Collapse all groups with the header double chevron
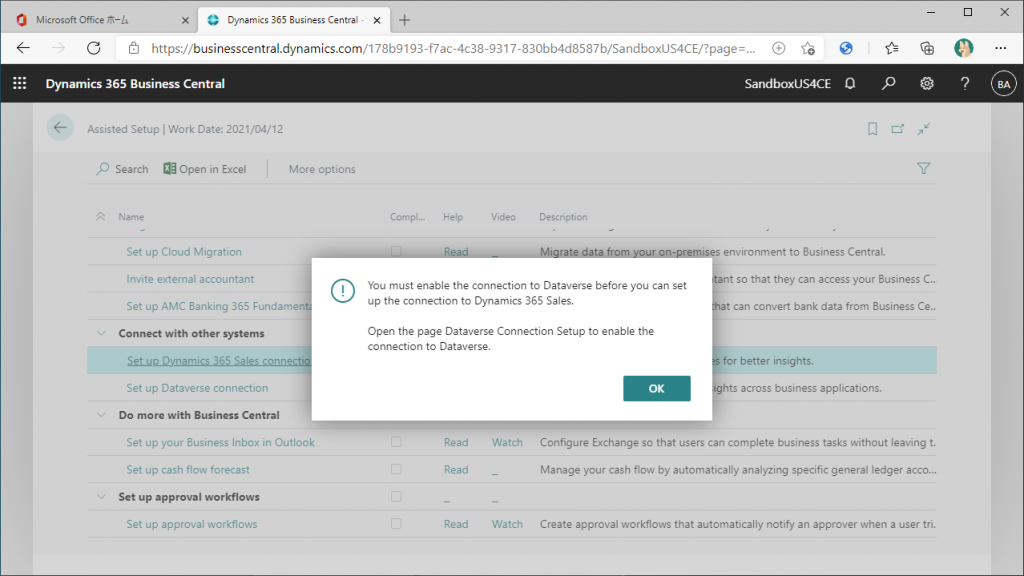 tap(101, 216)
